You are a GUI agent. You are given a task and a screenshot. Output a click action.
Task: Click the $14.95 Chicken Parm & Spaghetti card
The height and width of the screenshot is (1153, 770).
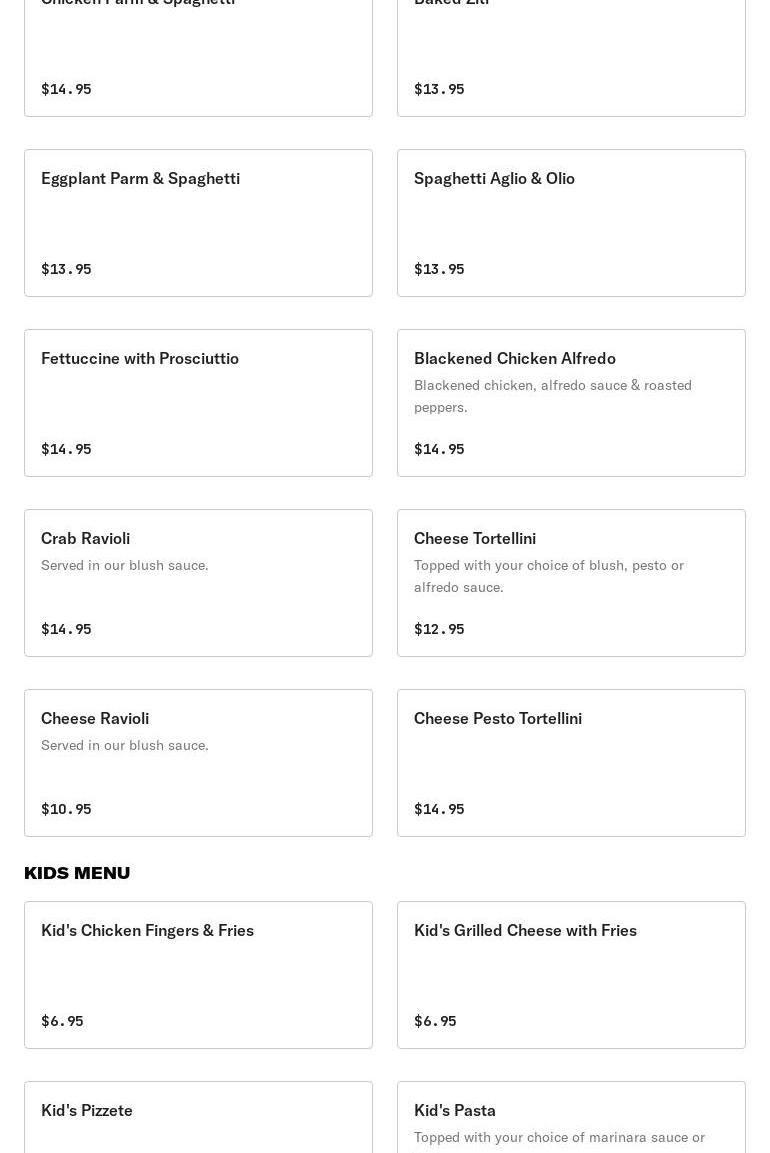tap(198, 58)
